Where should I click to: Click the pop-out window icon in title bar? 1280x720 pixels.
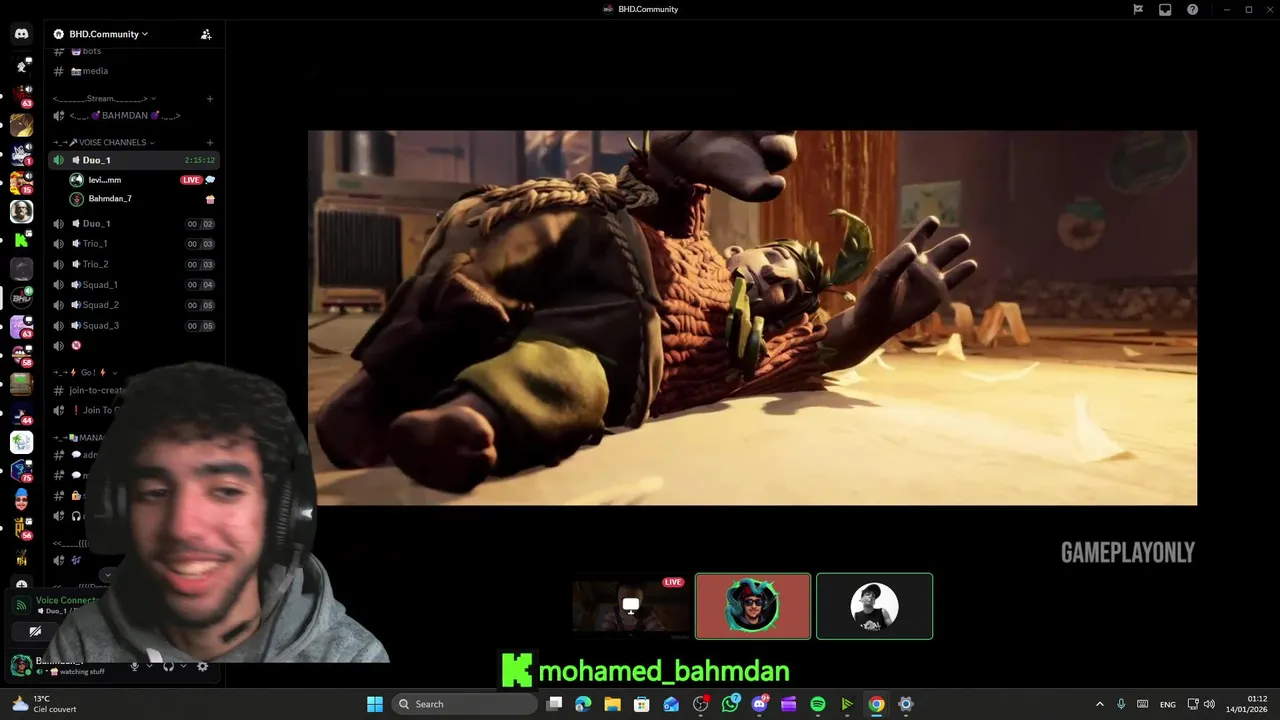tap(1165, 9)
